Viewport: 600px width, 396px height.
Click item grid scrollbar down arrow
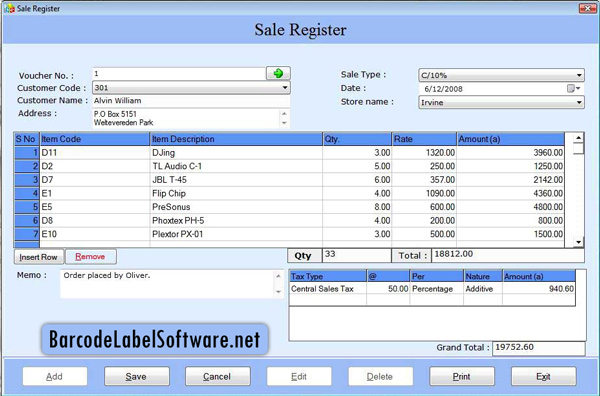[x=579, y=242]
